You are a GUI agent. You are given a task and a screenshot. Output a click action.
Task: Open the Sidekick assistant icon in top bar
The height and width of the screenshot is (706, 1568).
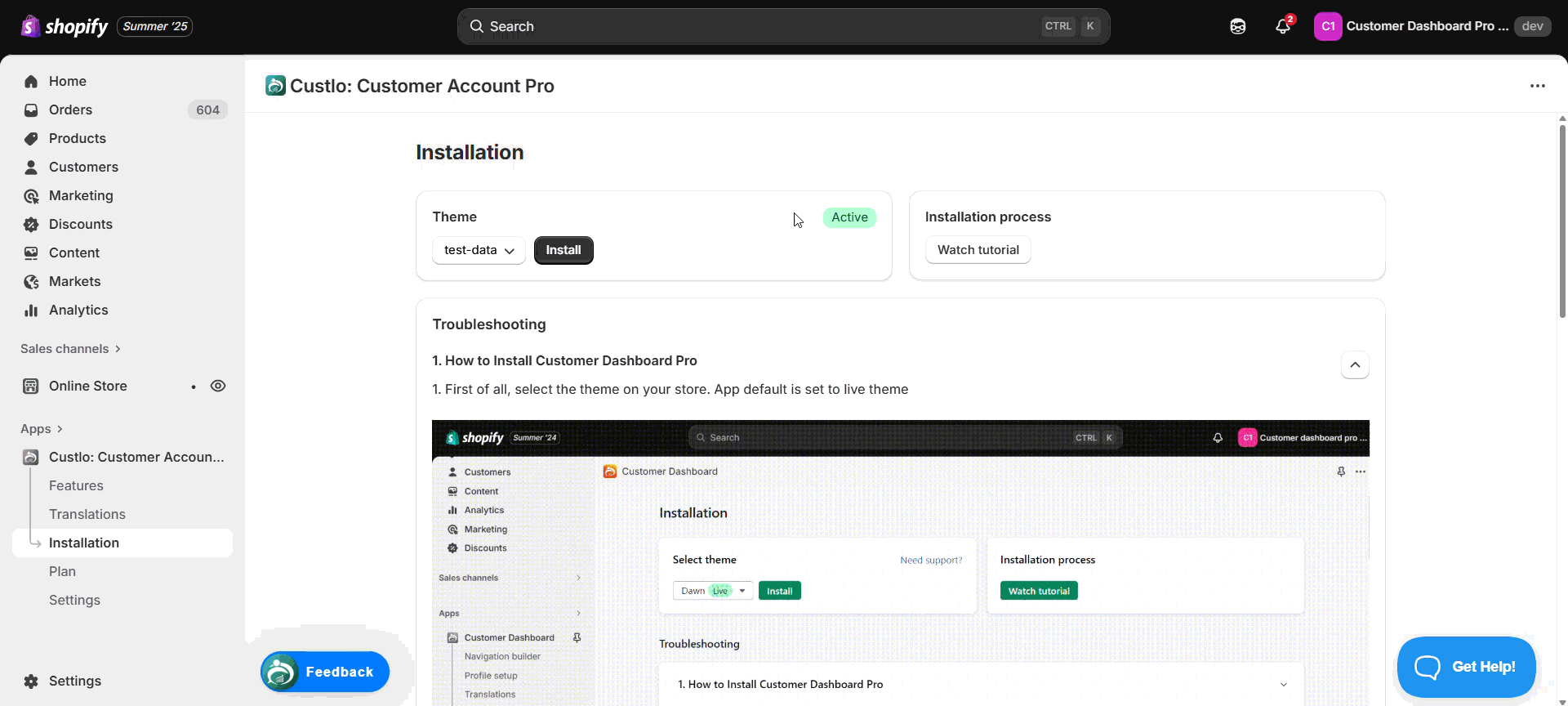(1238, 26)
